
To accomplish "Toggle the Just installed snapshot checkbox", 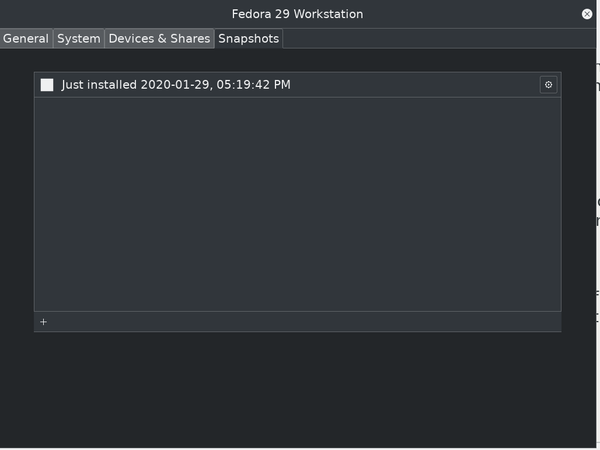I will (x=47, y=85).
